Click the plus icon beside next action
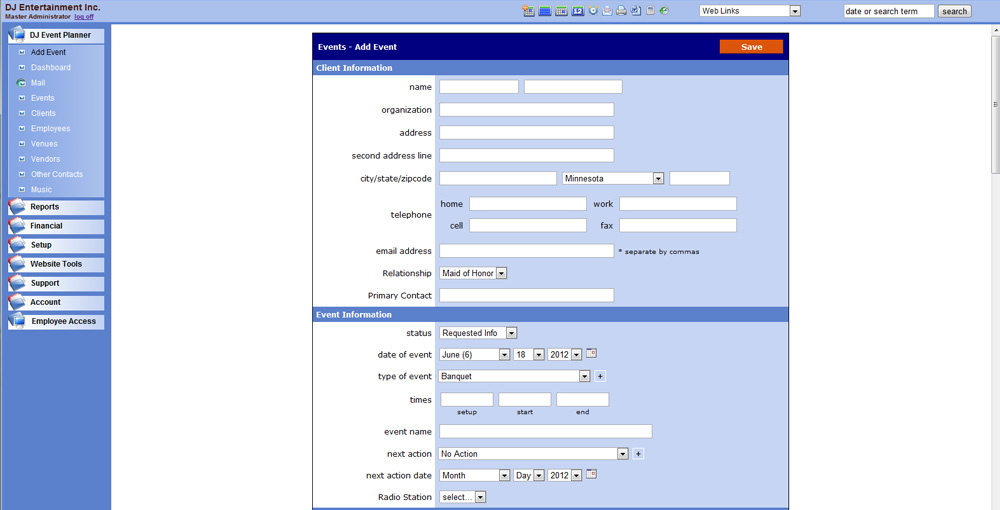Image resolution: width=1000 pixels, height=510 pixels. [638, 454]
